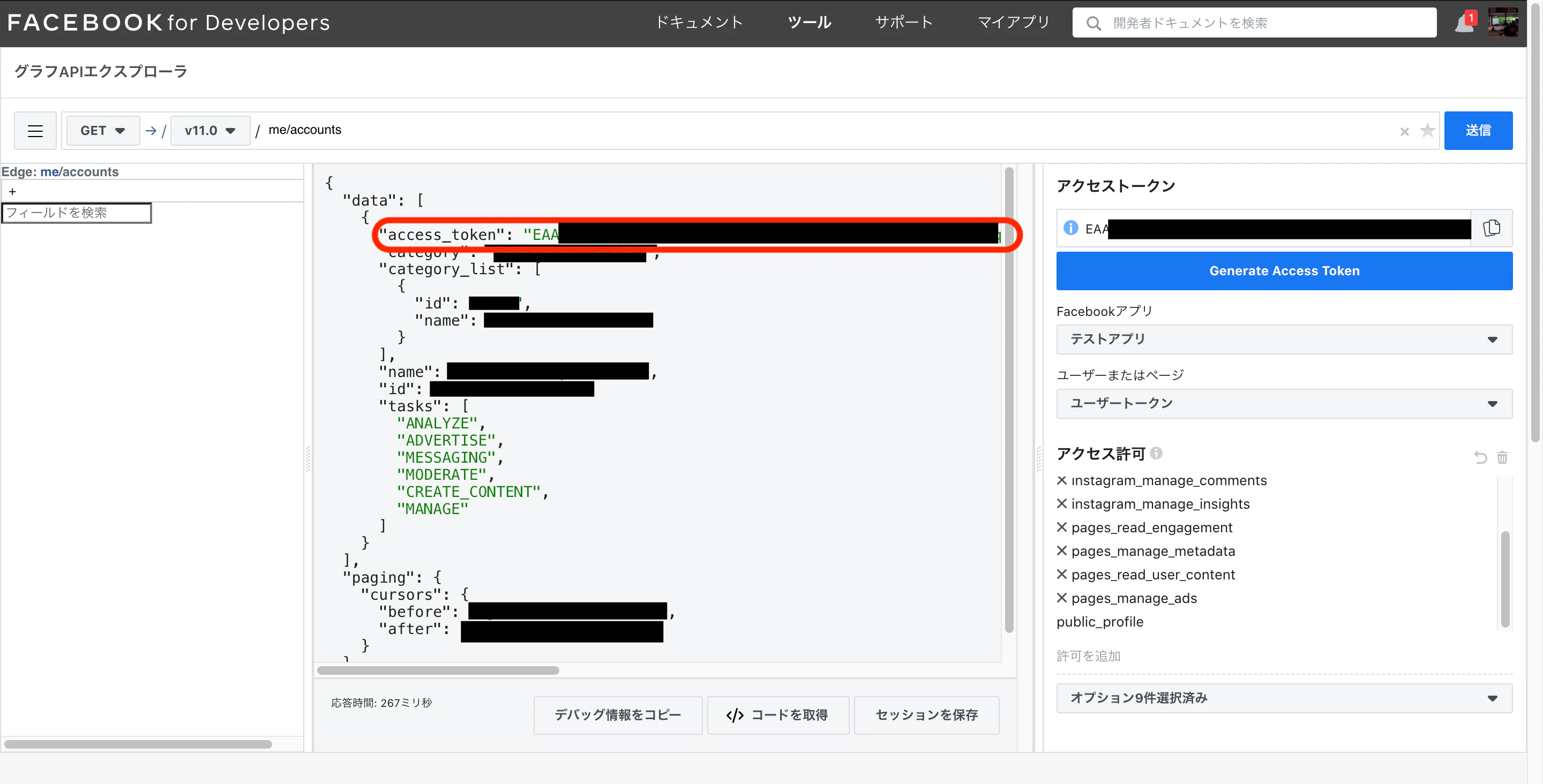
Task: Click セッションを保存 button
Action: coord(926,714)
